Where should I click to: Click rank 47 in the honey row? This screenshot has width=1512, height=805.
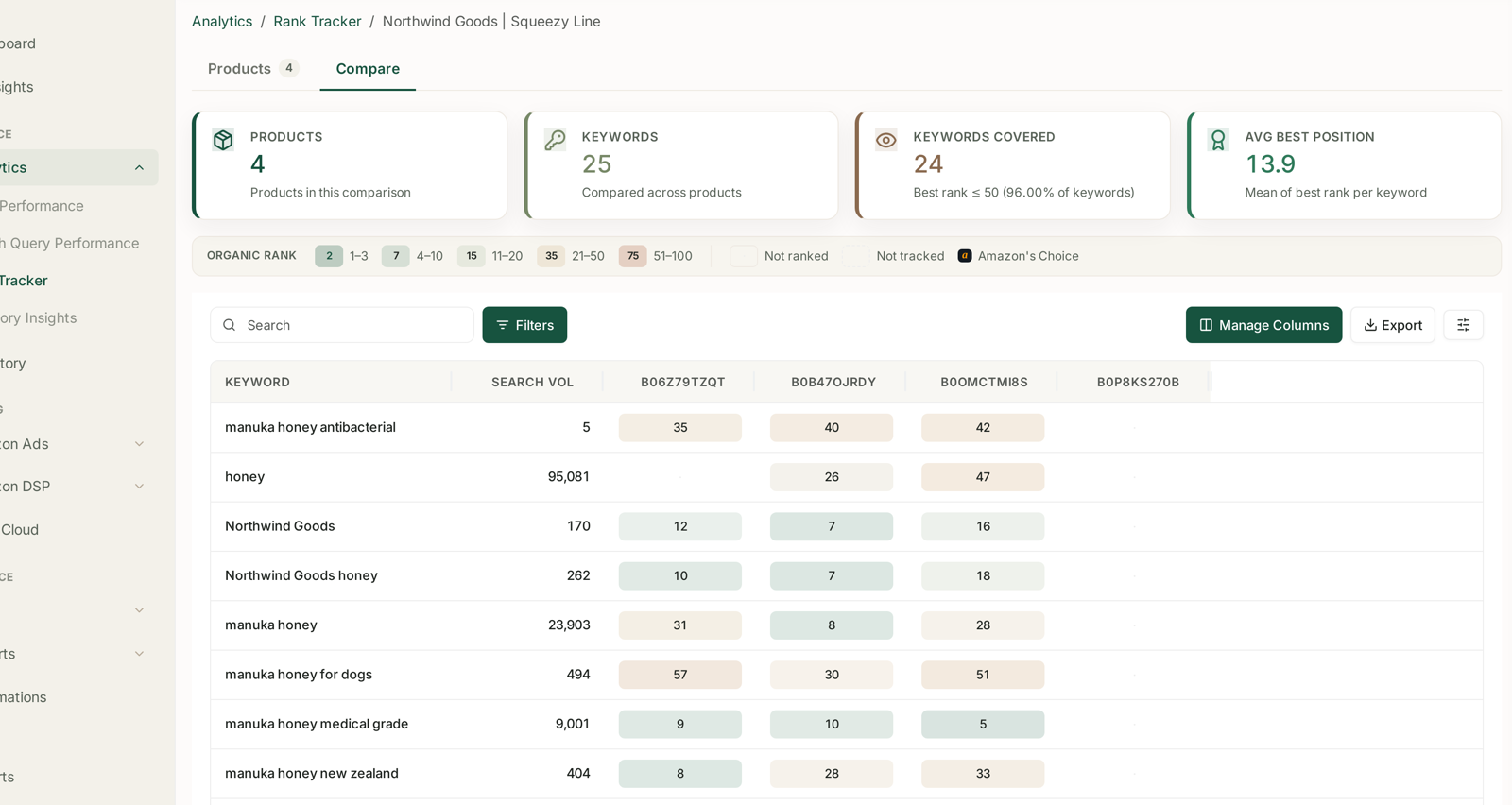[983, 477]
